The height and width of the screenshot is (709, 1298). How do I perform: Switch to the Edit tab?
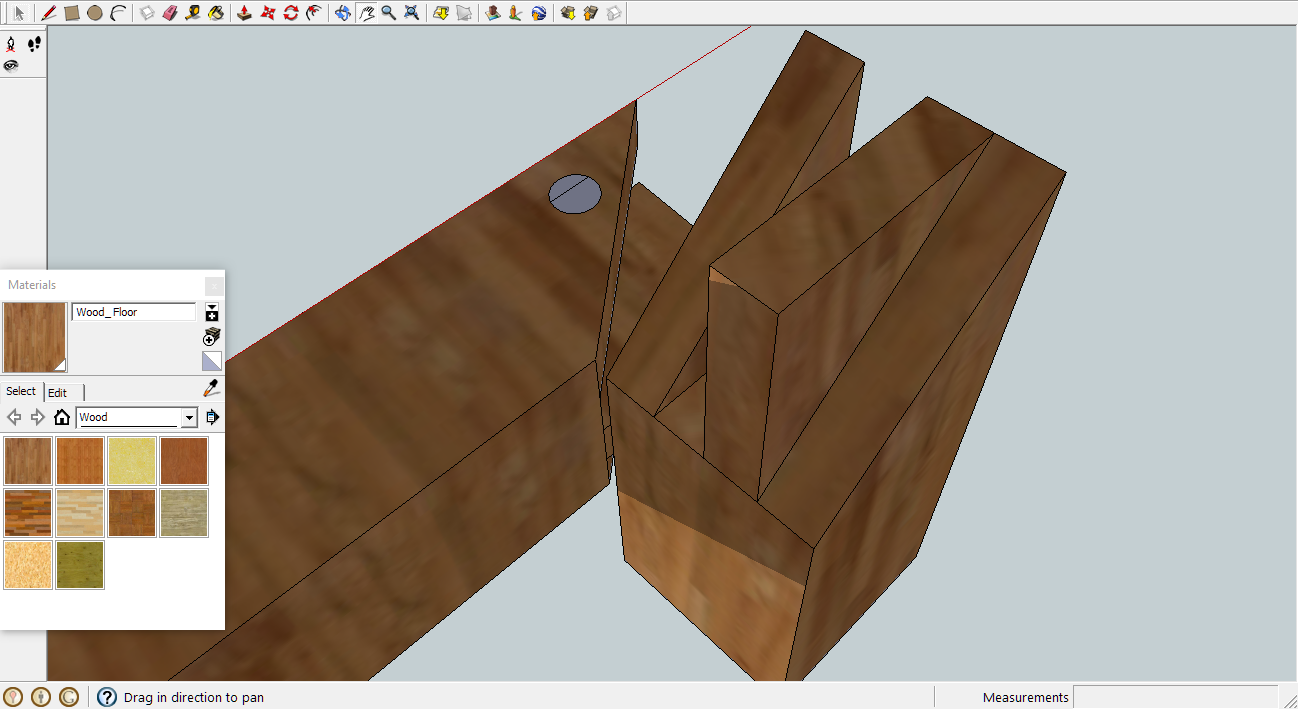click(58, 393)
